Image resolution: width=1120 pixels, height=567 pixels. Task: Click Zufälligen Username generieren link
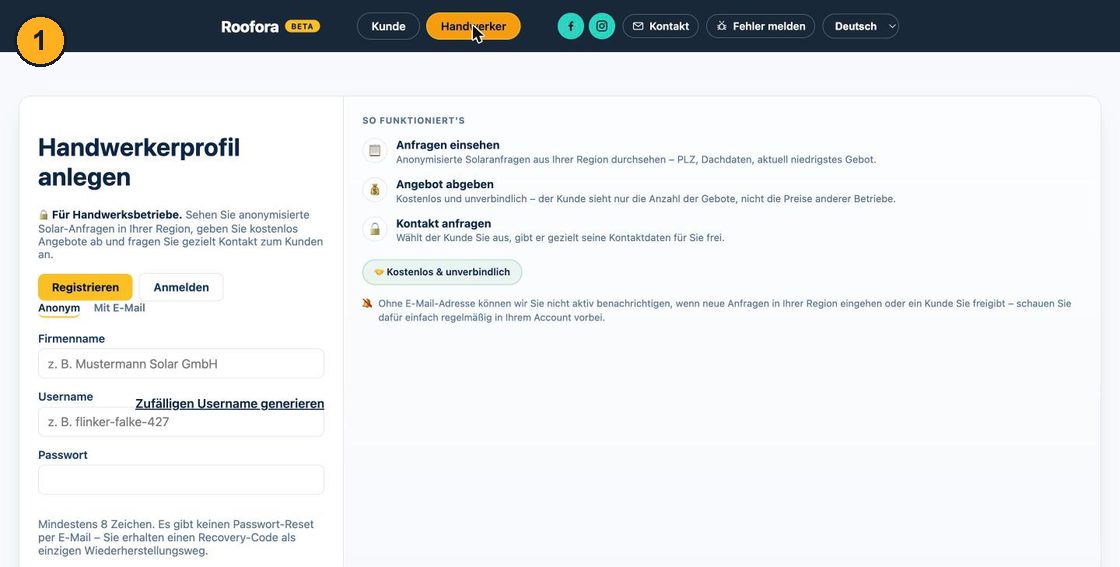[230, 403]
